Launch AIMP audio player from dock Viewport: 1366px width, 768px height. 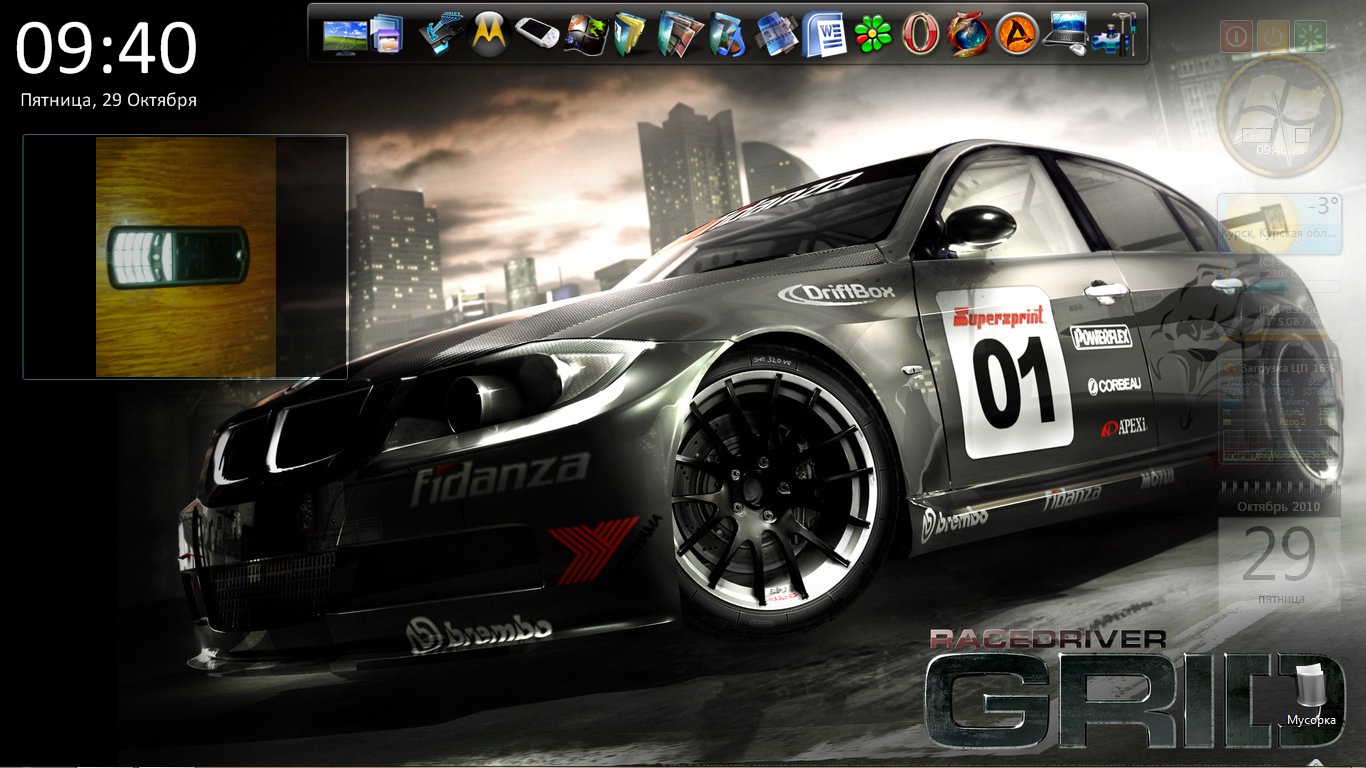point(1017,36)
